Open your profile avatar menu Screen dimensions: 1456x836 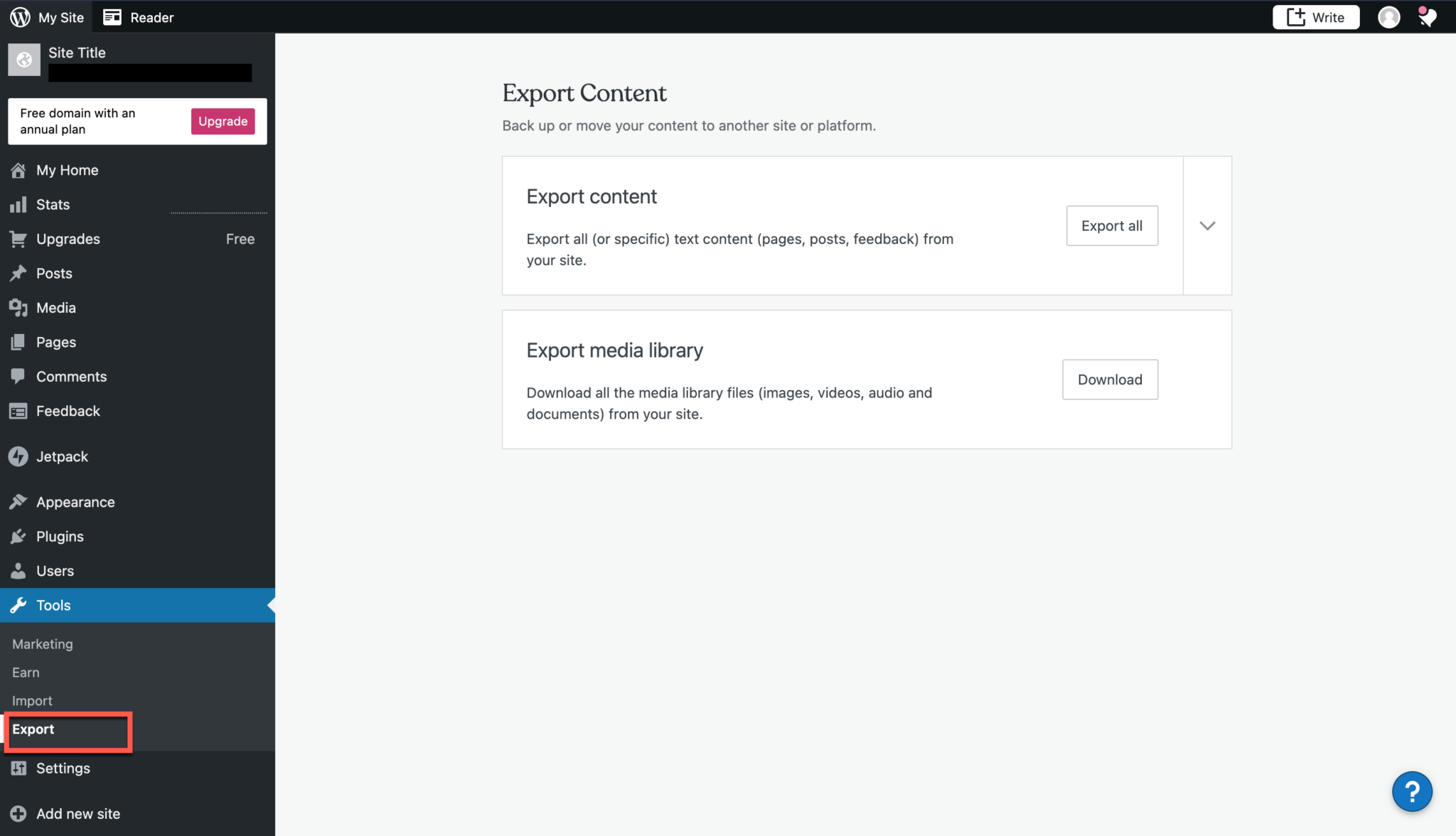coord(1389,16)
